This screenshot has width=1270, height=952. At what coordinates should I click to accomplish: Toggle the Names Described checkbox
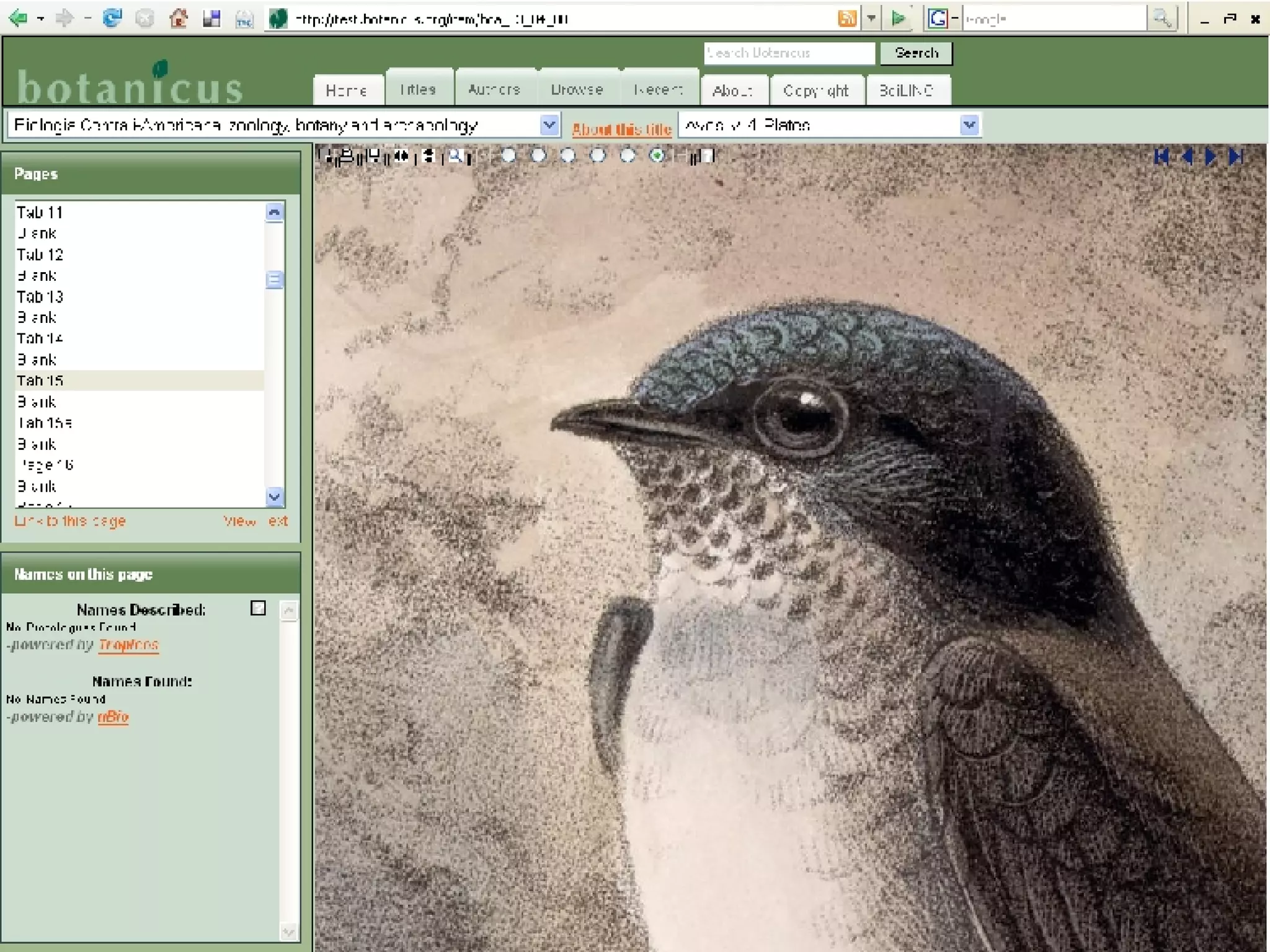(258, 608)
